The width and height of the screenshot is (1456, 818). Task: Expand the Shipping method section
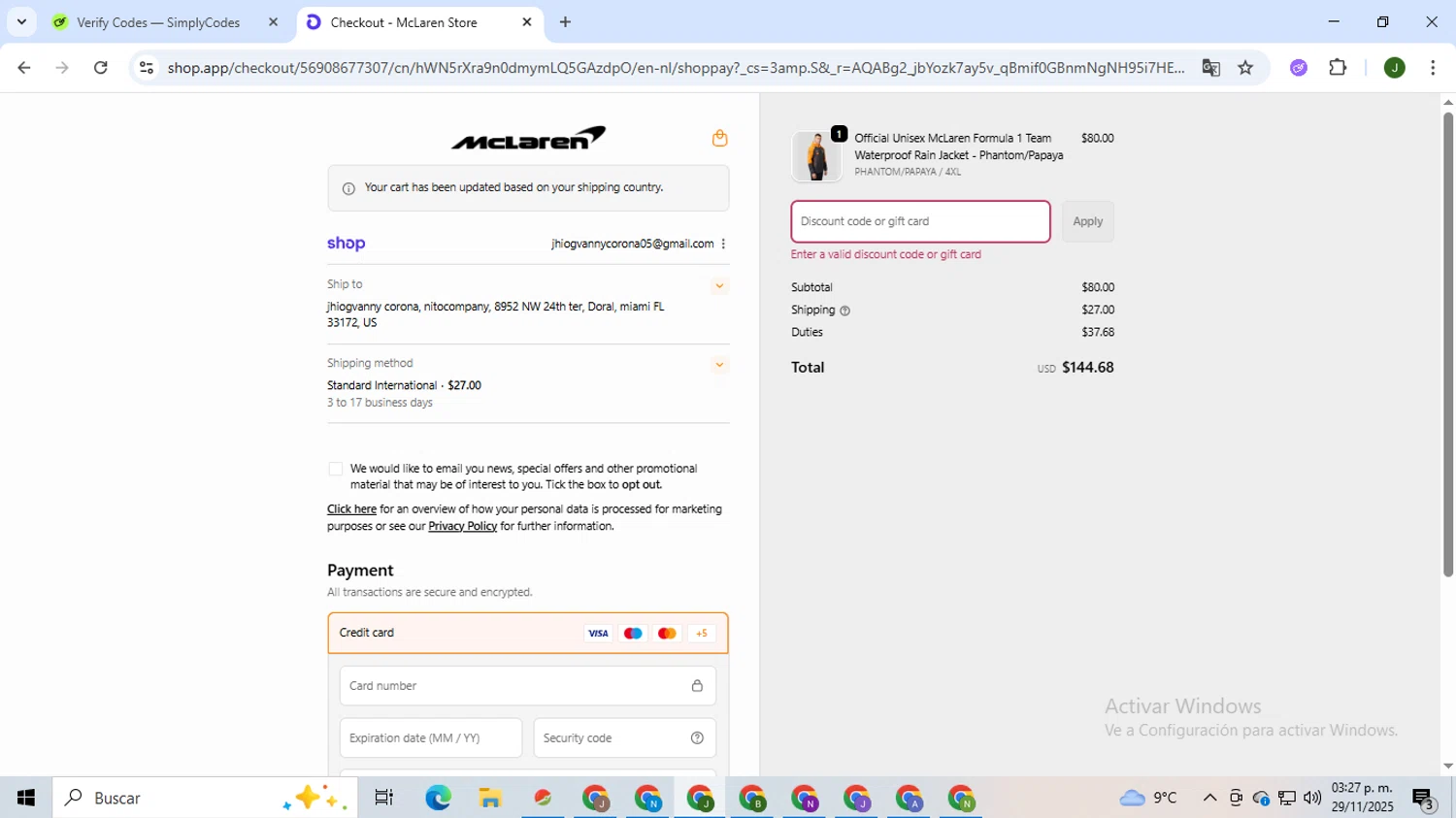(719, 365)
